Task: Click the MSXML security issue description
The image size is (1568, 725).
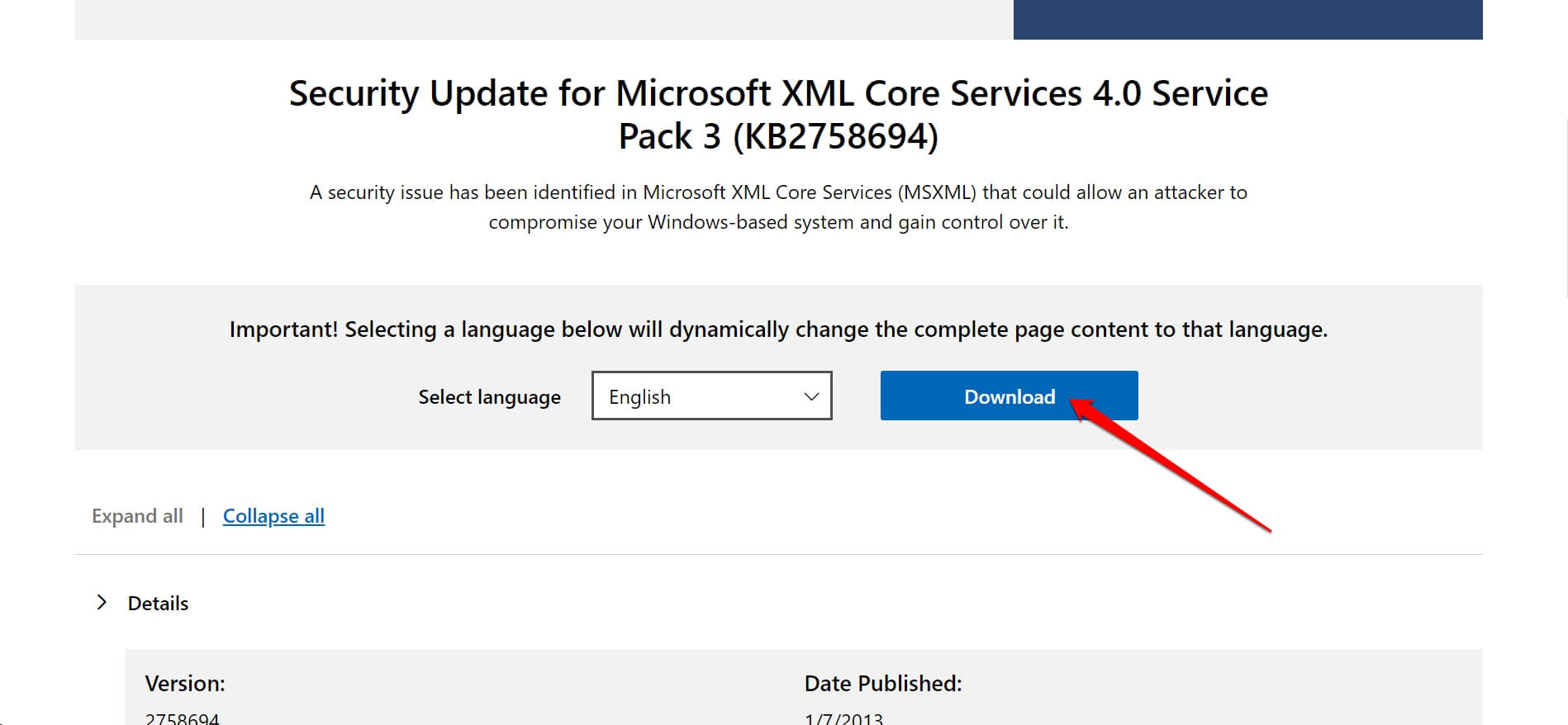Action: 777,207
